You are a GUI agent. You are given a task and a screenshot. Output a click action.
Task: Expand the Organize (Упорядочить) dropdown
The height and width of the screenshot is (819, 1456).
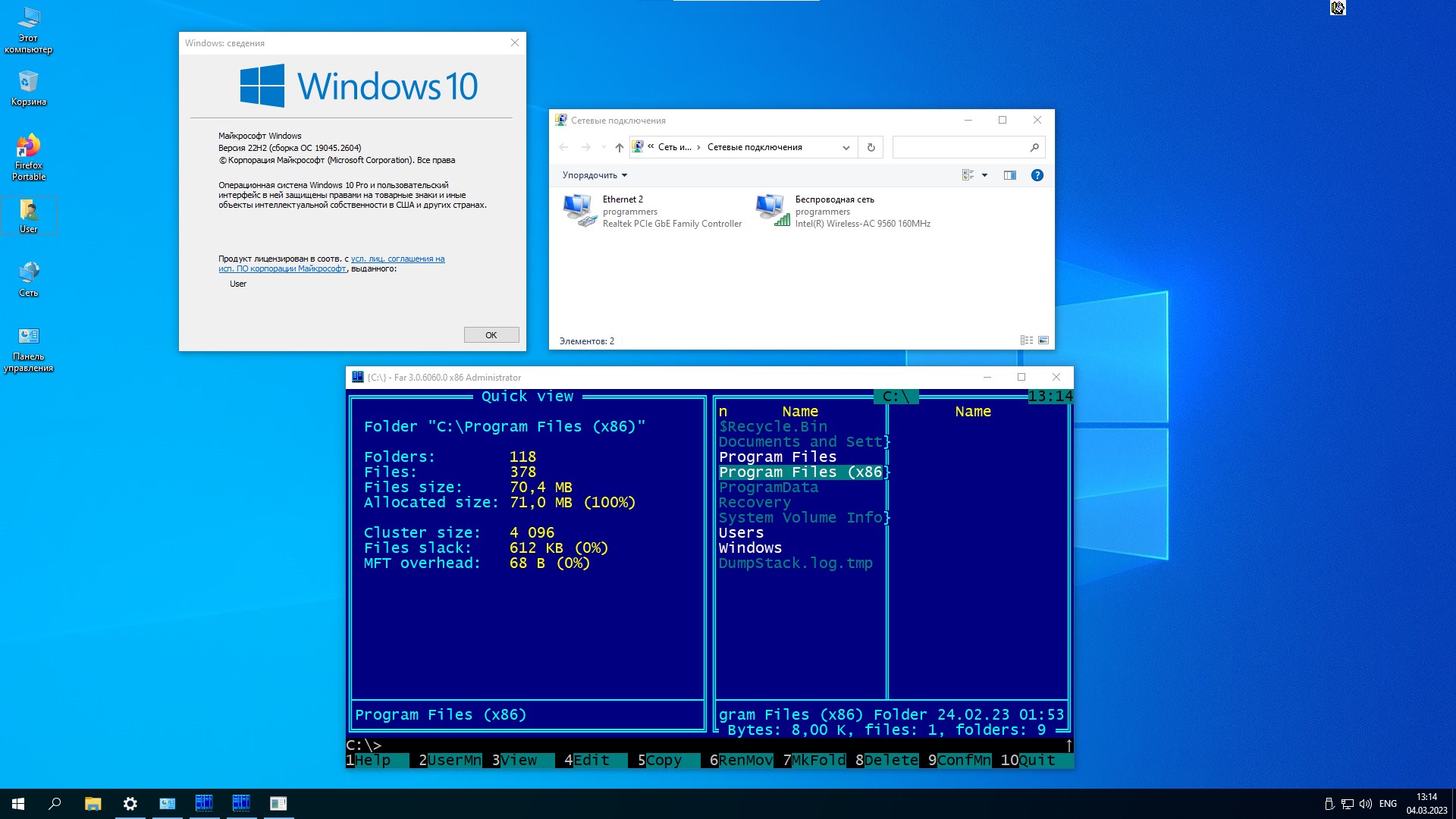click(595, 175)
